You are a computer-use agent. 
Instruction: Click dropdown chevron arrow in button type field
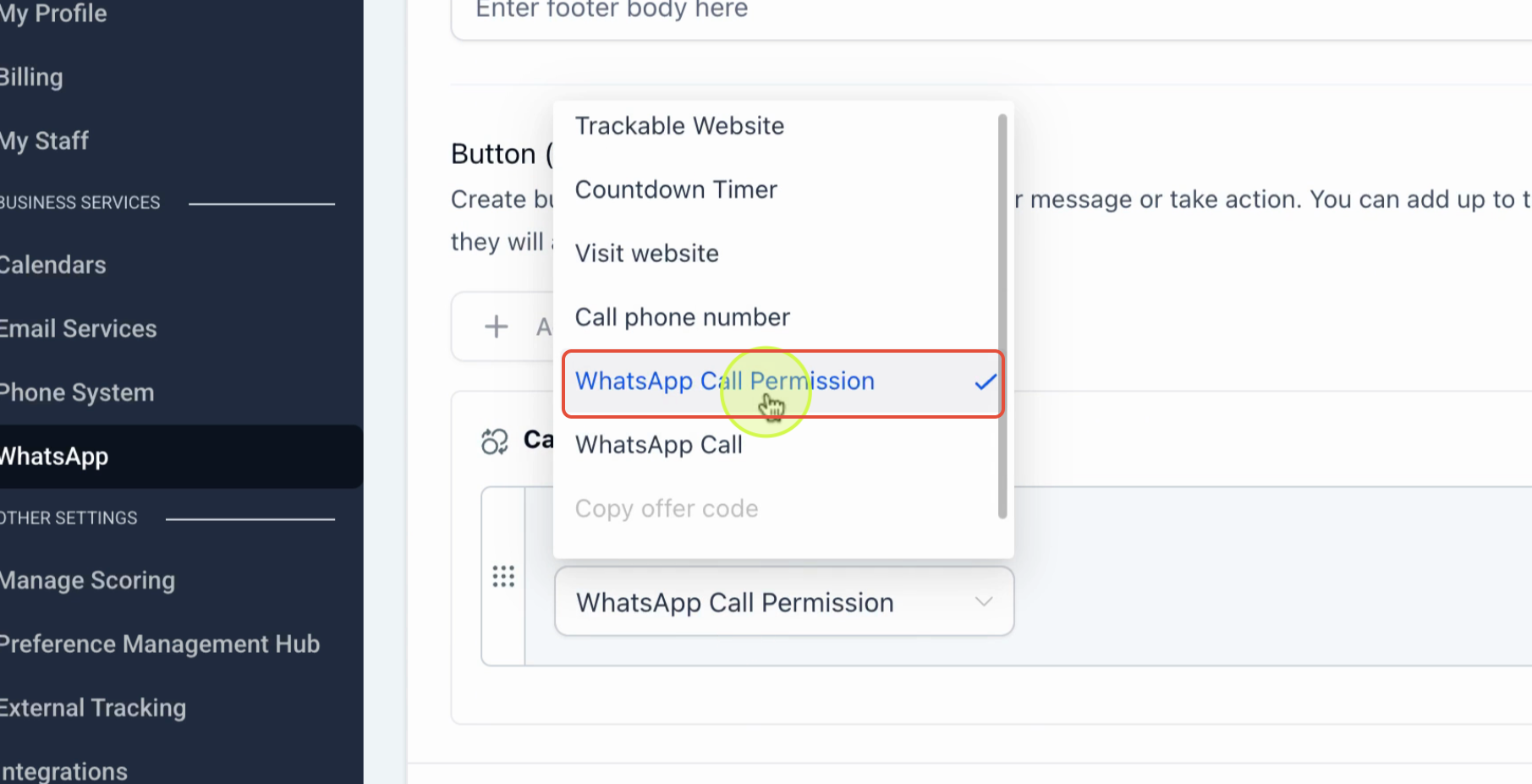[983, 602]
